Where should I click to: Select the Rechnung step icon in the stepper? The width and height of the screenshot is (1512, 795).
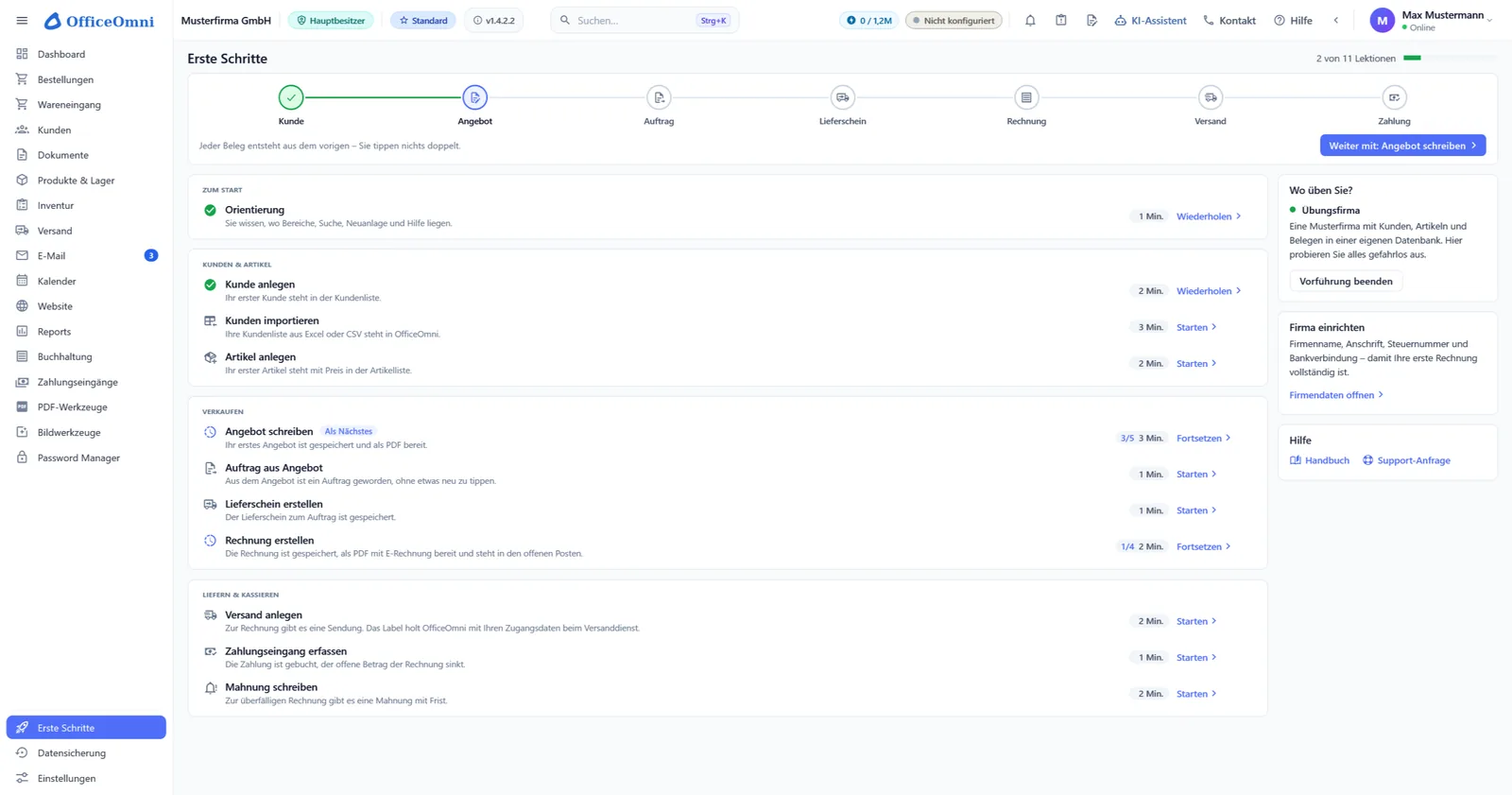[1026, 97]
